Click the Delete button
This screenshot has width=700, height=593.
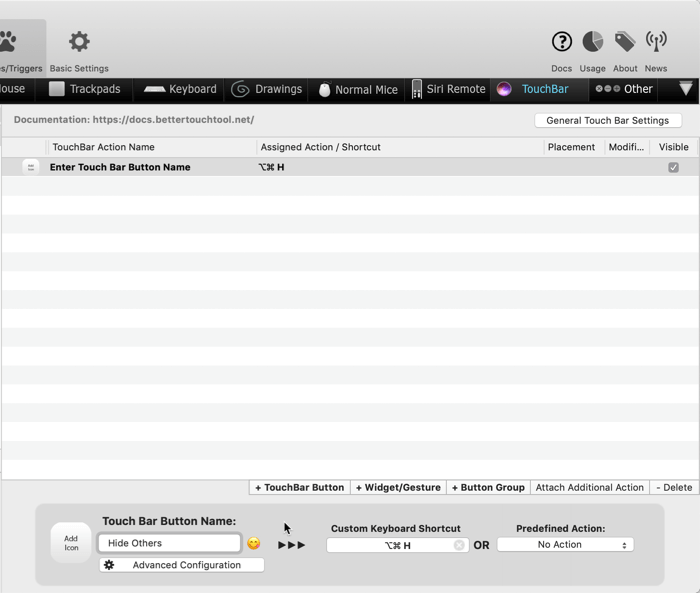pyautogui.click(x=674, y=487)
